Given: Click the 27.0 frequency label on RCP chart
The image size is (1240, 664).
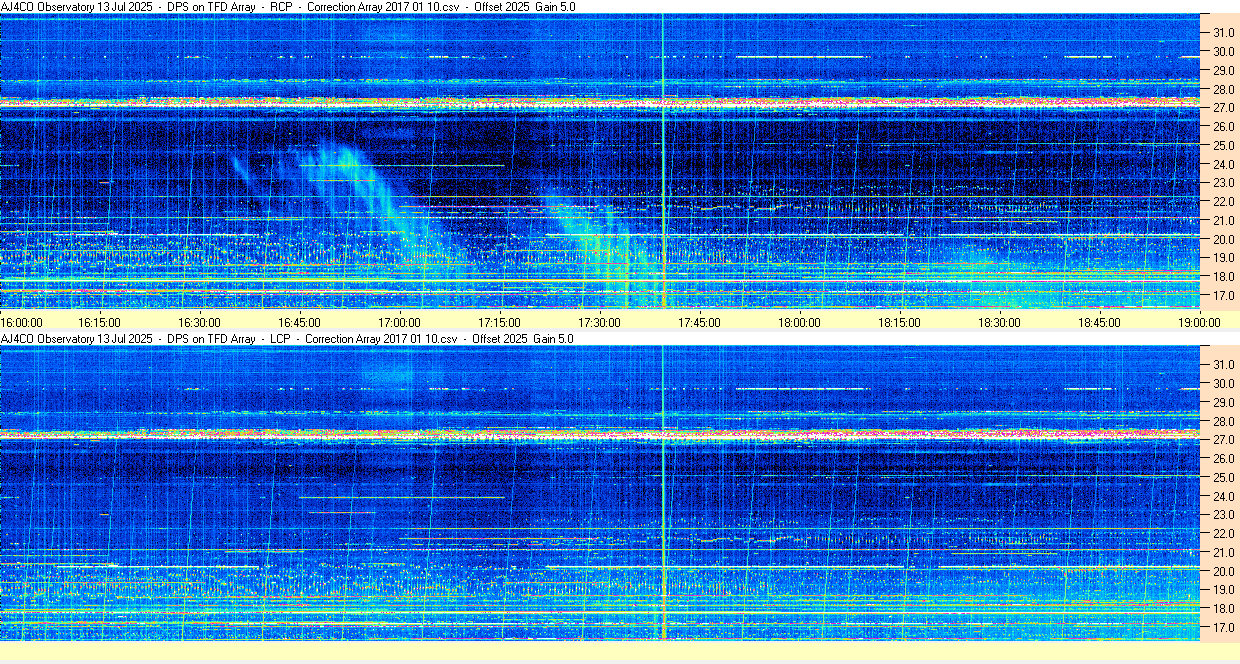Looking at the screenshot, I should (1224, 107).
